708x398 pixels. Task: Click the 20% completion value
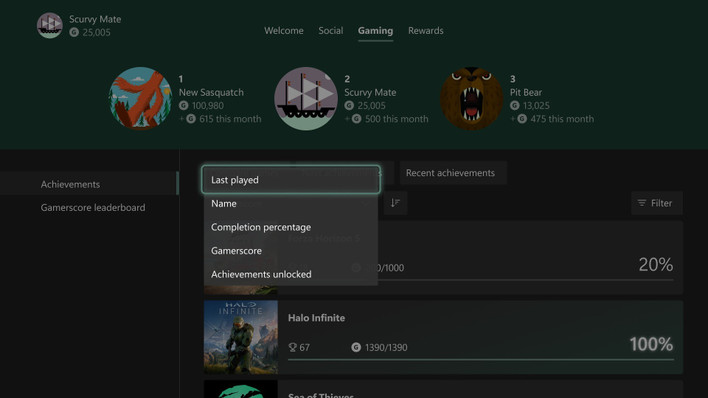pyautogui.click(x=656, y=265)
